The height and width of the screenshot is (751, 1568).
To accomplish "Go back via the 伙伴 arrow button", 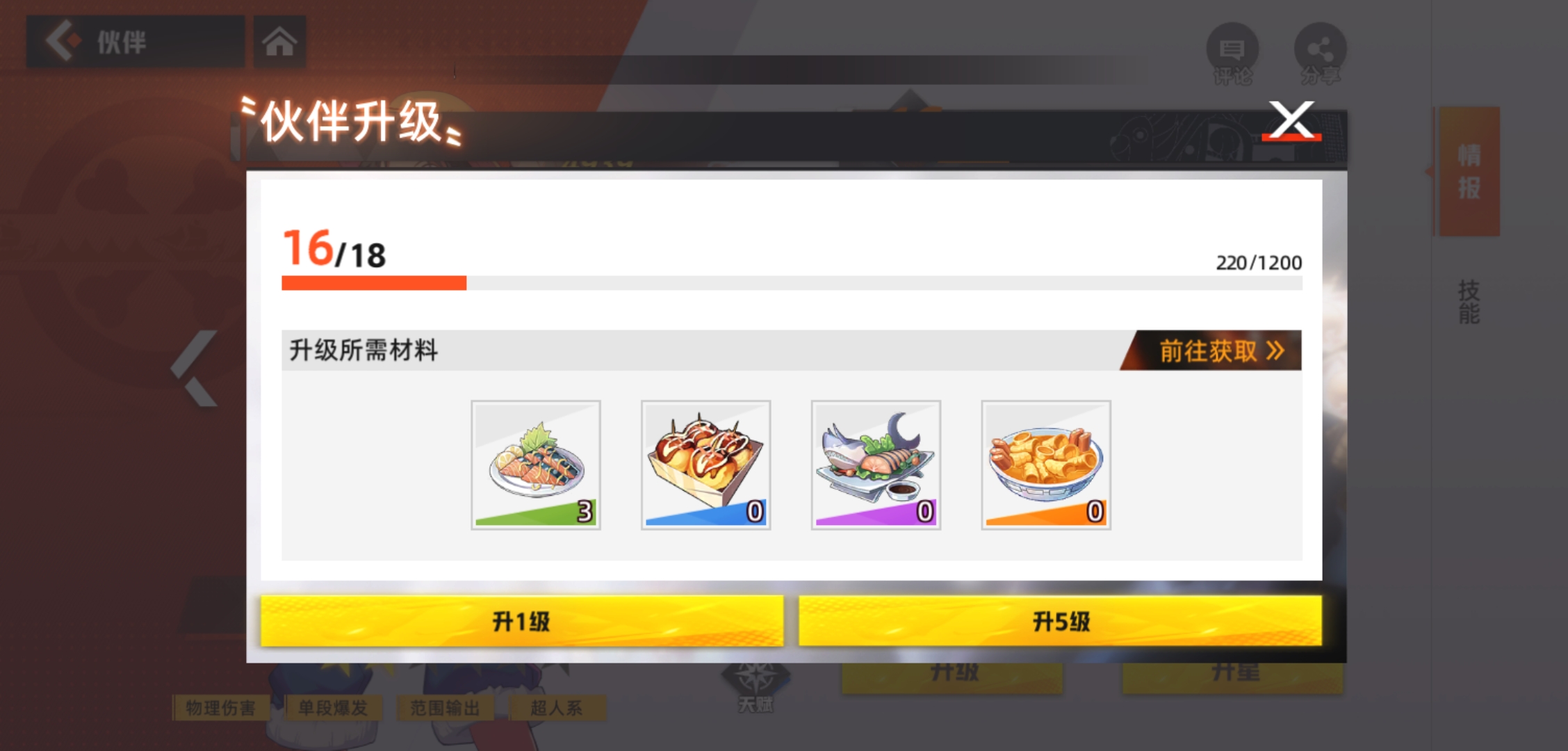I will click(x=136, y=42).
